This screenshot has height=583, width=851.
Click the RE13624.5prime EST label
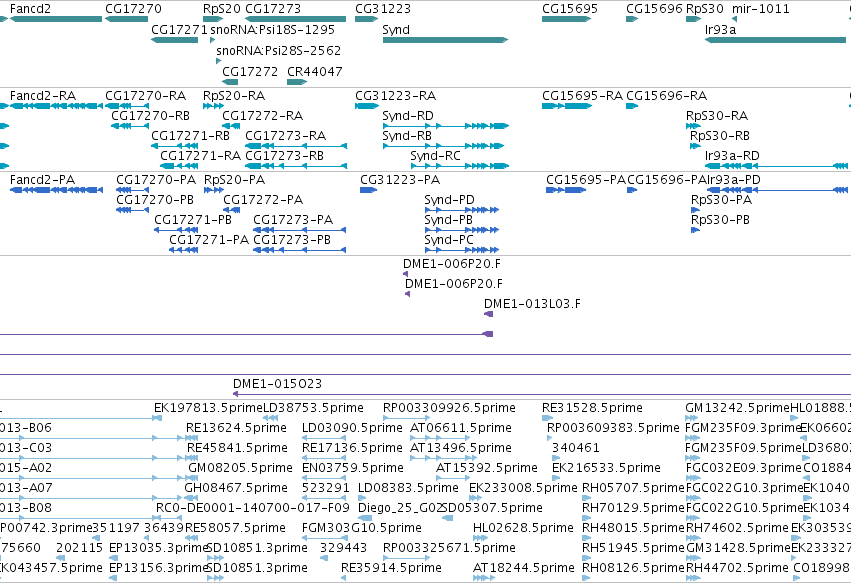tap(236, 428)
